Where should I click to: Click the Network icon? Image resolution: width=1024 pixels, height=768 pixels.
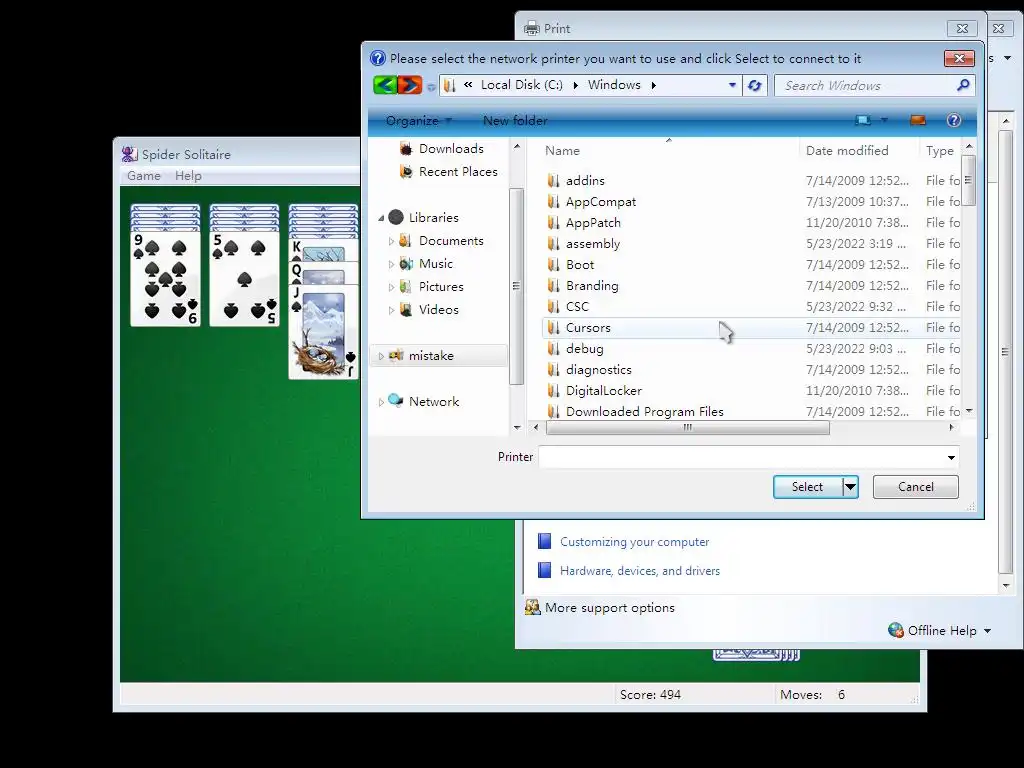(x=396, y=400)
